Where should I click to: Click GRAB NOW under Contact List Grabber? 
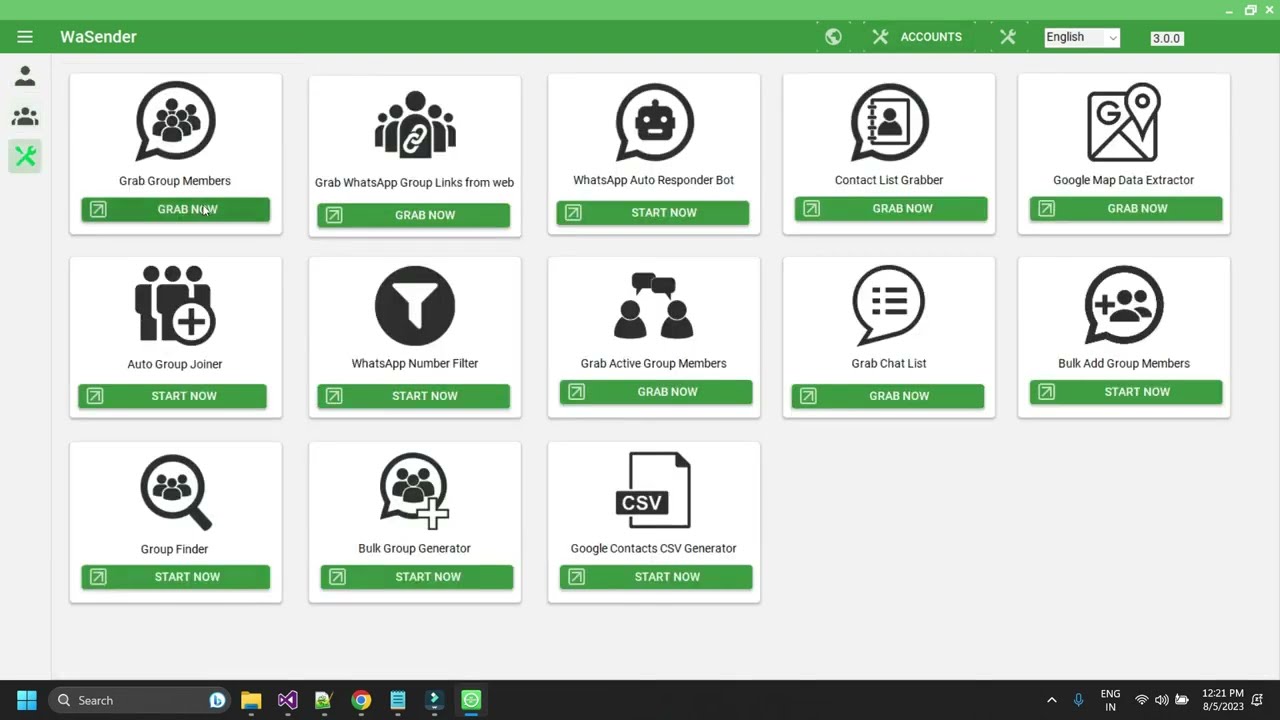pyautogui.click(x=891, y=208)
